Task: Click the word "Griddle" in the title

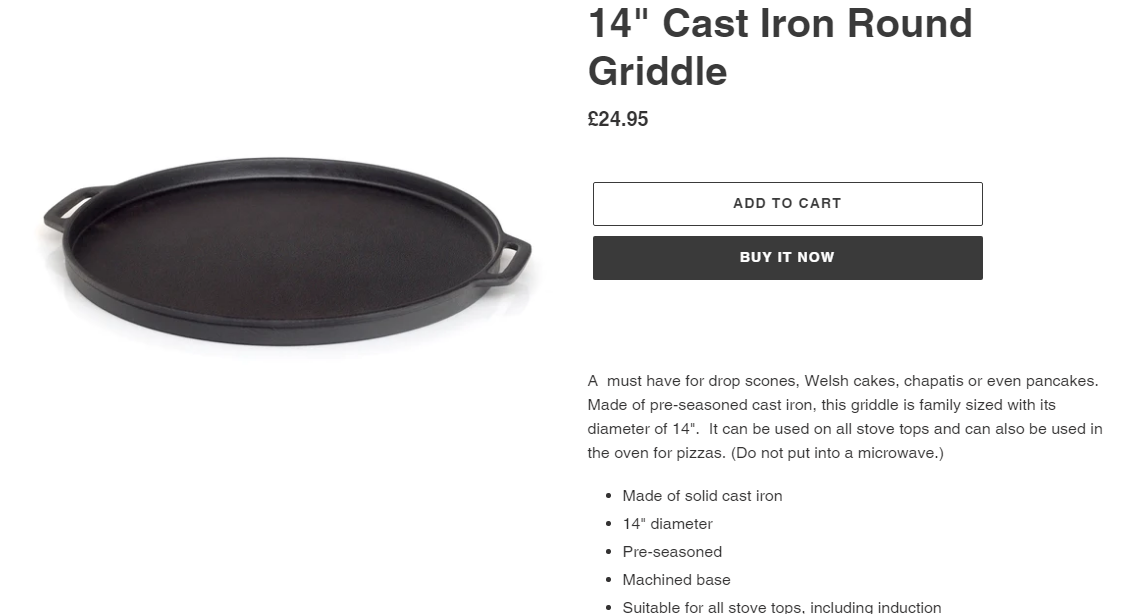Action: (657, 72)
